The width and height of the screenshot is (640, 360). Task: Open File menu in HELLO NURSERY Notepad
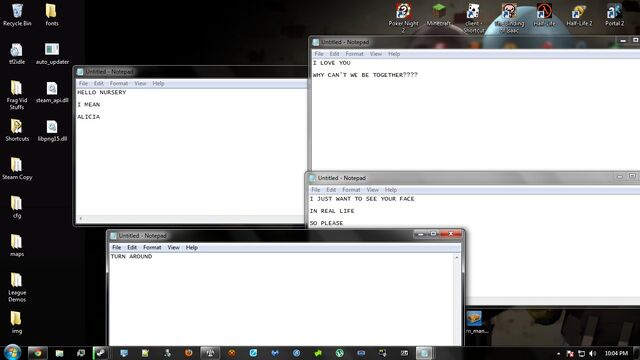point(83,83)
